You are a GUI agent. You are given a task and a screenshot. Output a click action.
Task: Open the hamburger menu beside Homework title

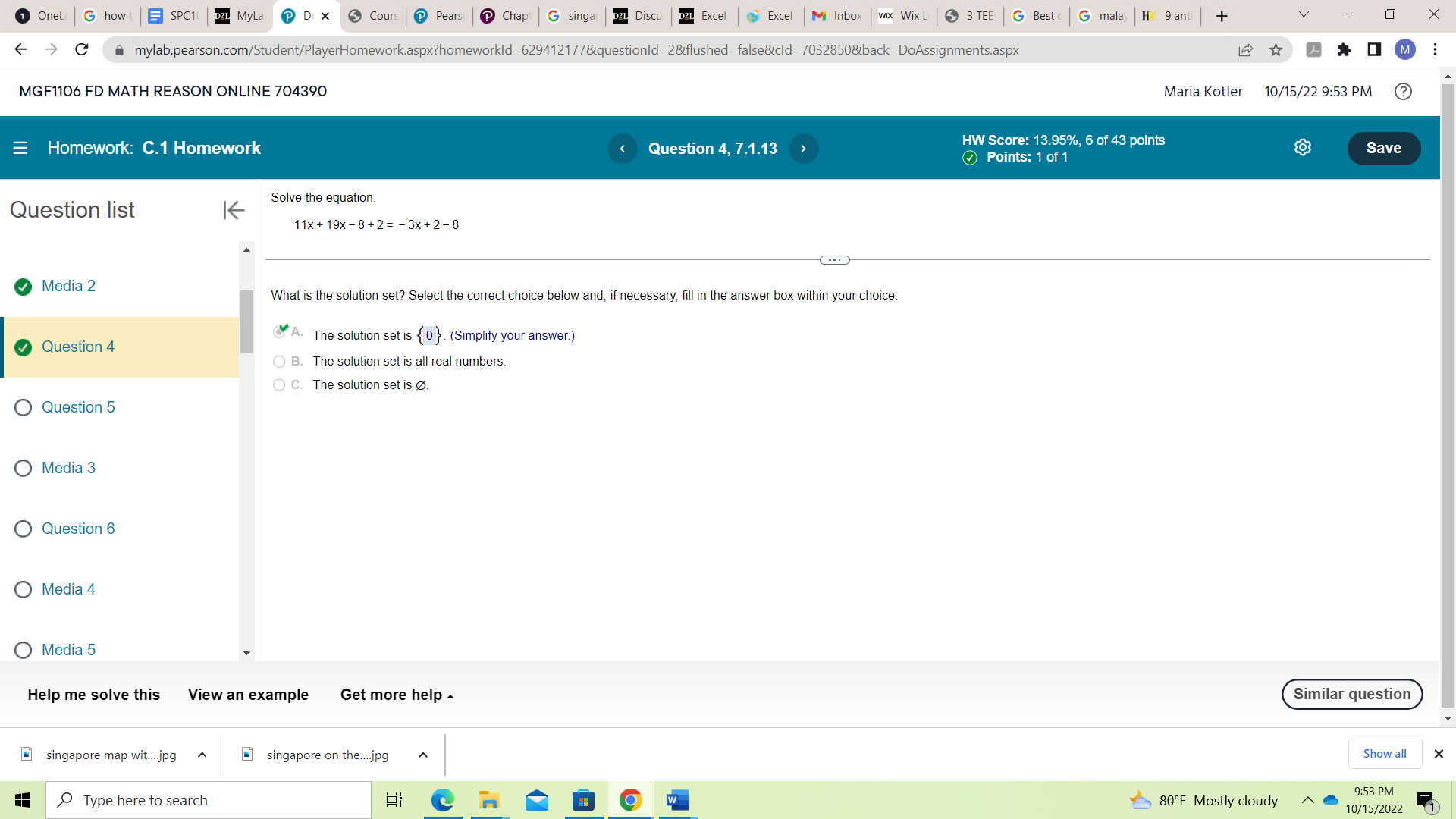[20, 148]
